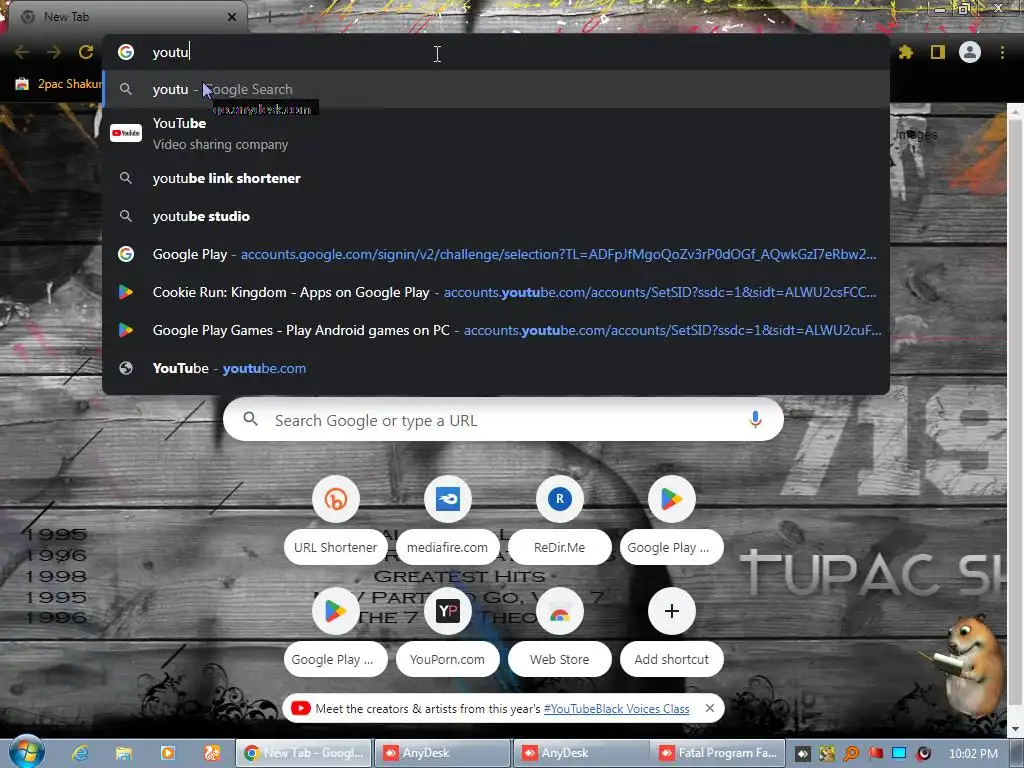The height and width of the screenshot is (768, 1024).
Task: Switch to the New Tab - Google Chrome taskbar button
Action: pos(304,753)
